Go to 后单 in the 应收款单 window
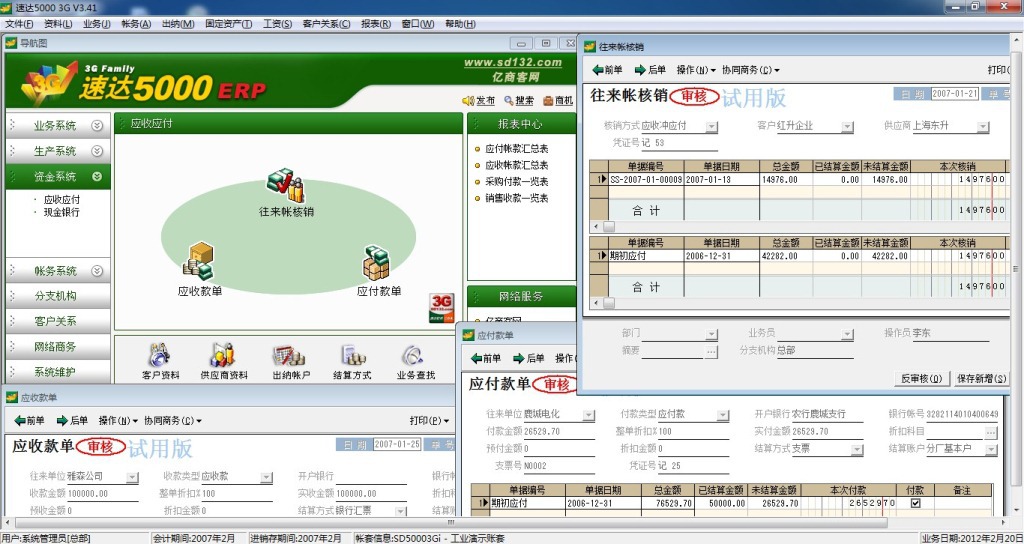The width and height of the screenshot is (1024, 544). (x=72, y=421)
